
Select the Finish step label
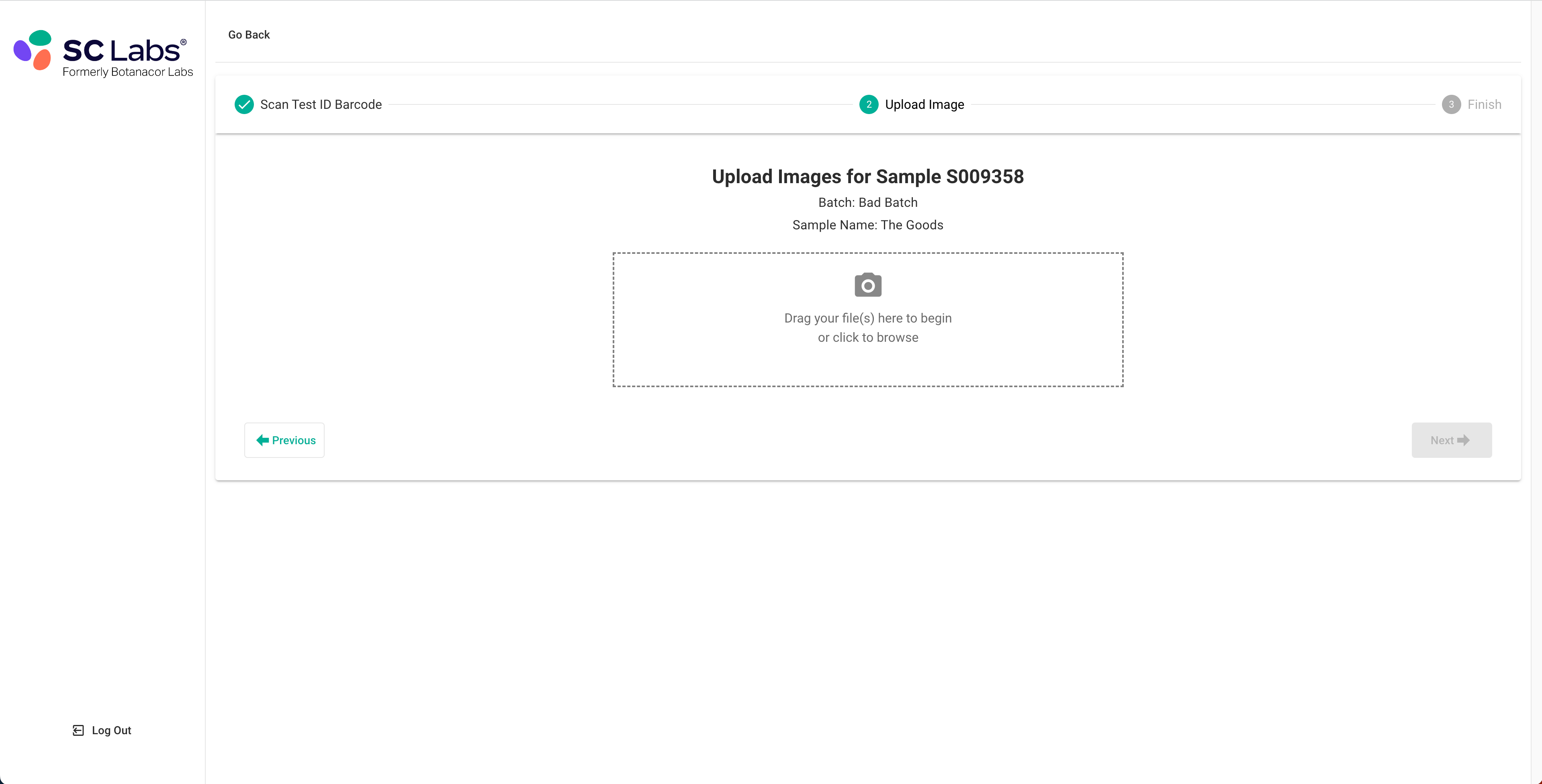(1484, 105)
